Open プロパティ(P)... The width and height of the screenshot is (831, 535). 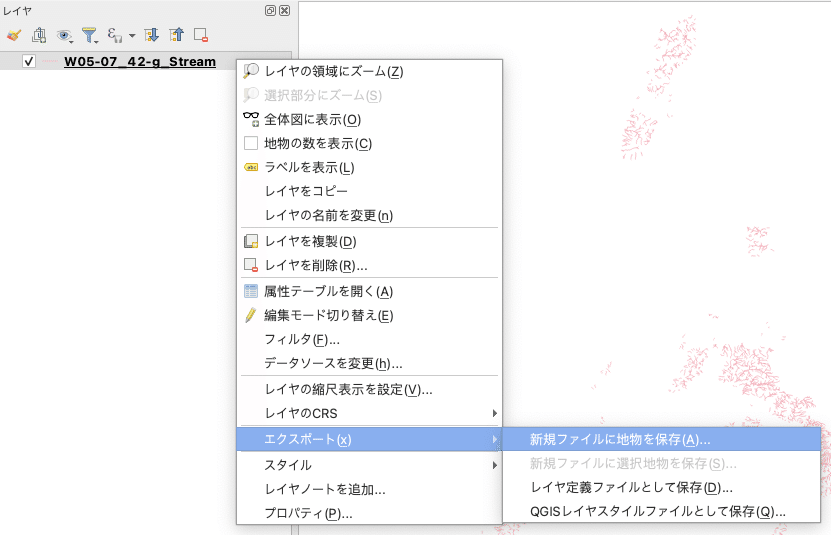pyautogui.click(x=369, y=513)
